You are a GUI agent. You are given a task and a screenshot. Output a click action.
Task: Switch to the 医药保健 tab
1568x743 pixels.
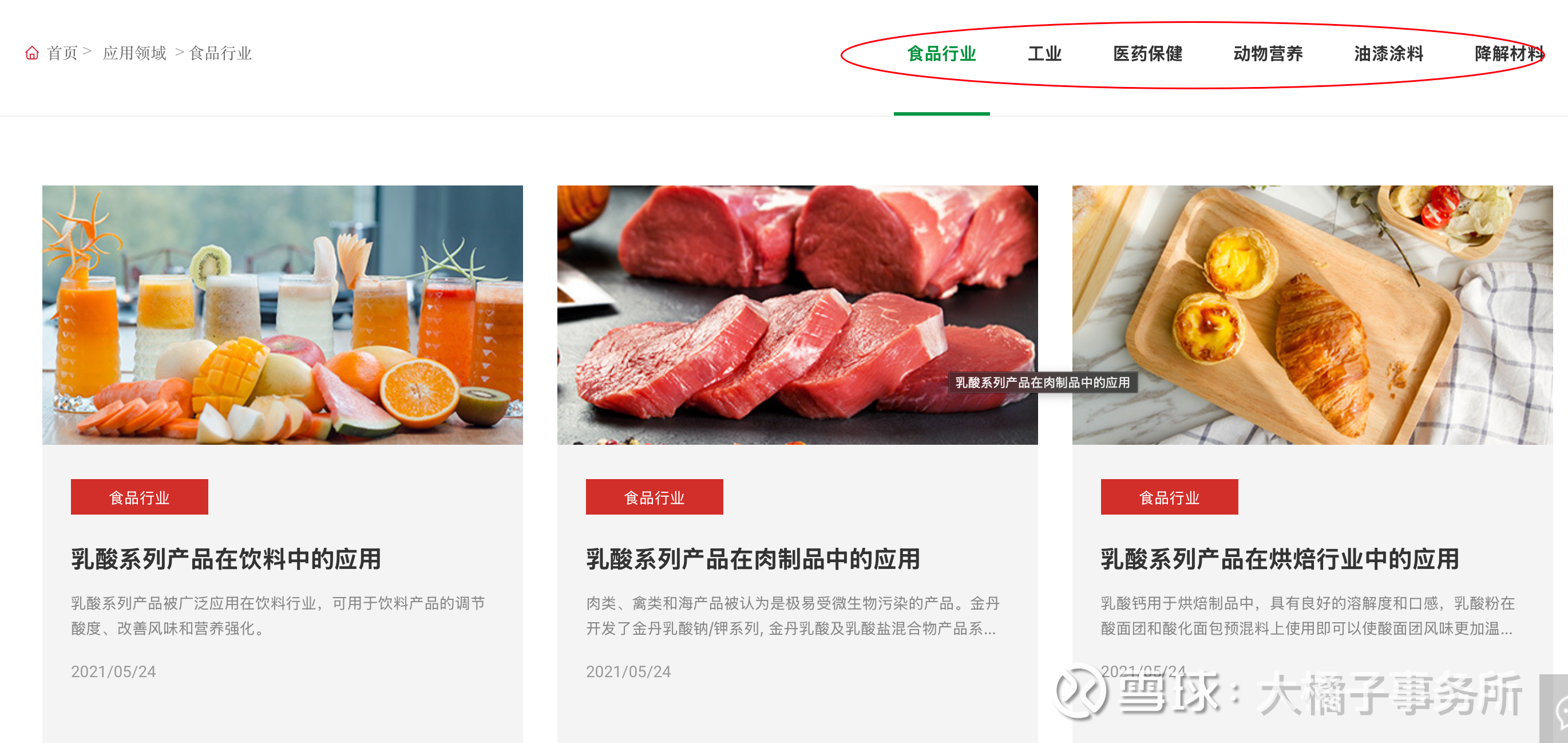click(x=1147, y=54)
